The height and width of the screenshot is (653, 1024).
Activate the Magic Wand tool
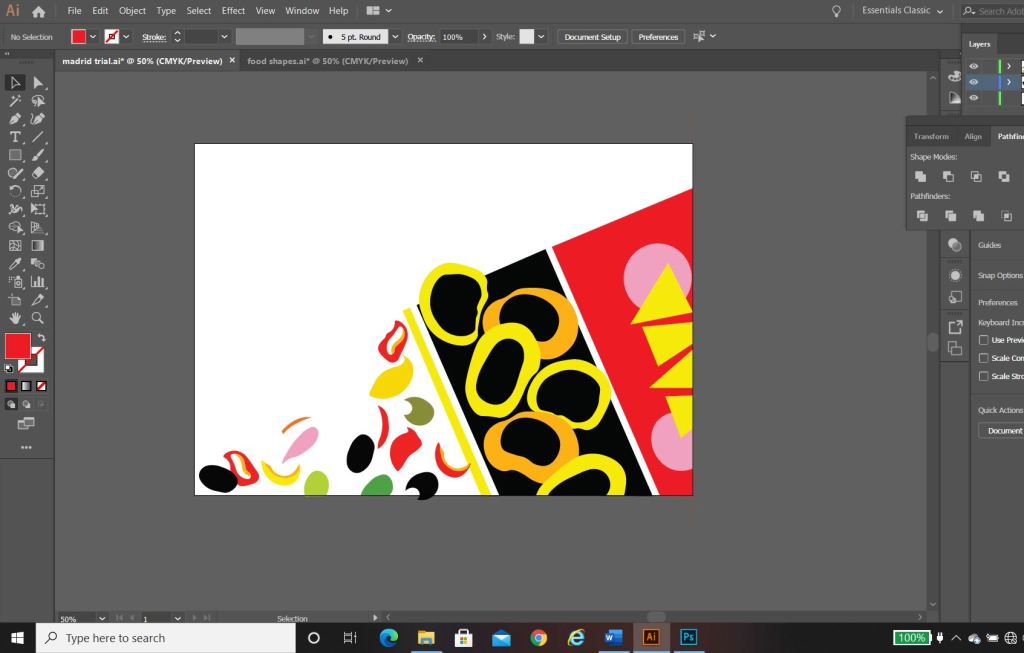[15, 101]
